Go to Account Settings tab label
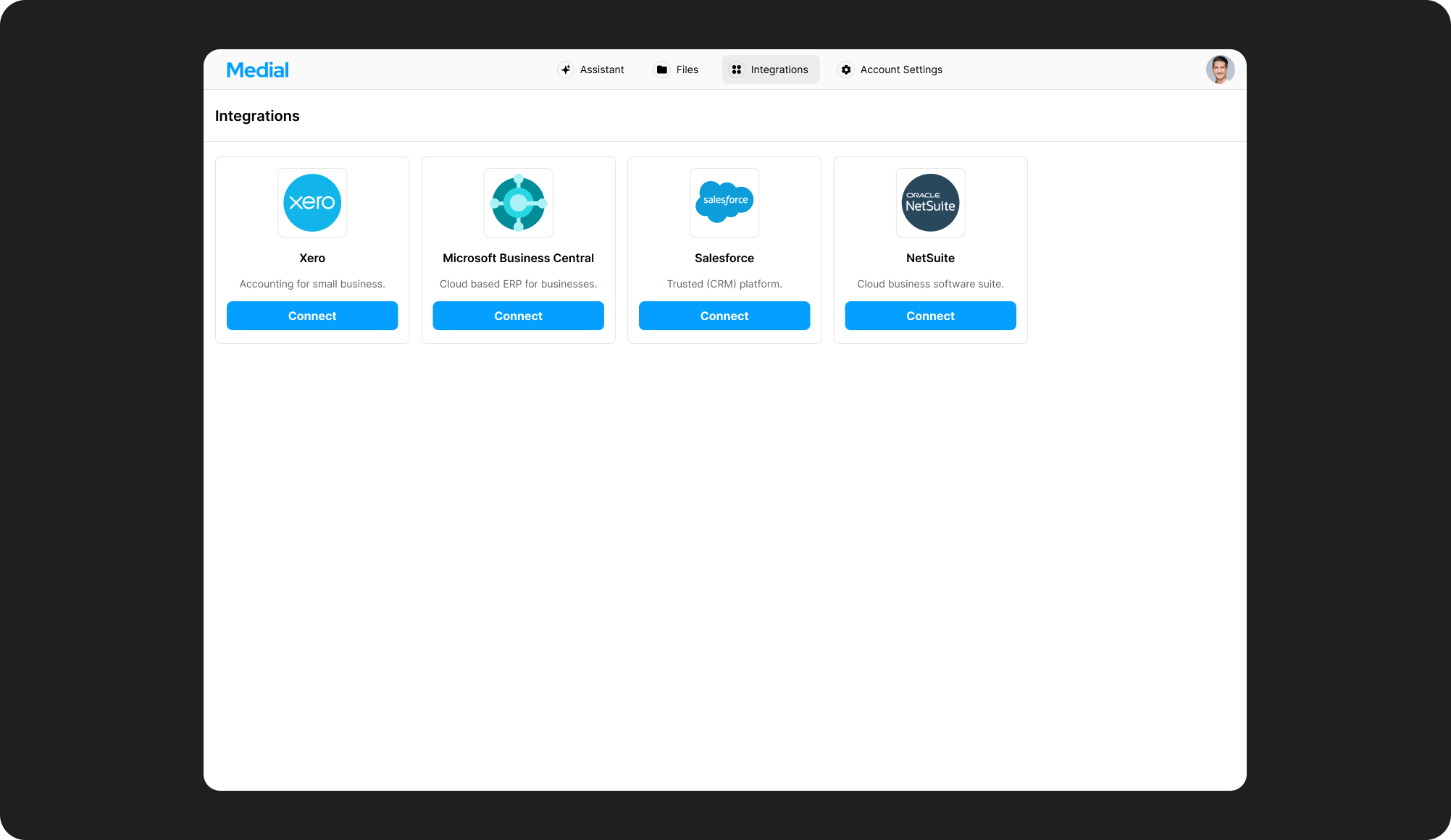 coord(901,70)
